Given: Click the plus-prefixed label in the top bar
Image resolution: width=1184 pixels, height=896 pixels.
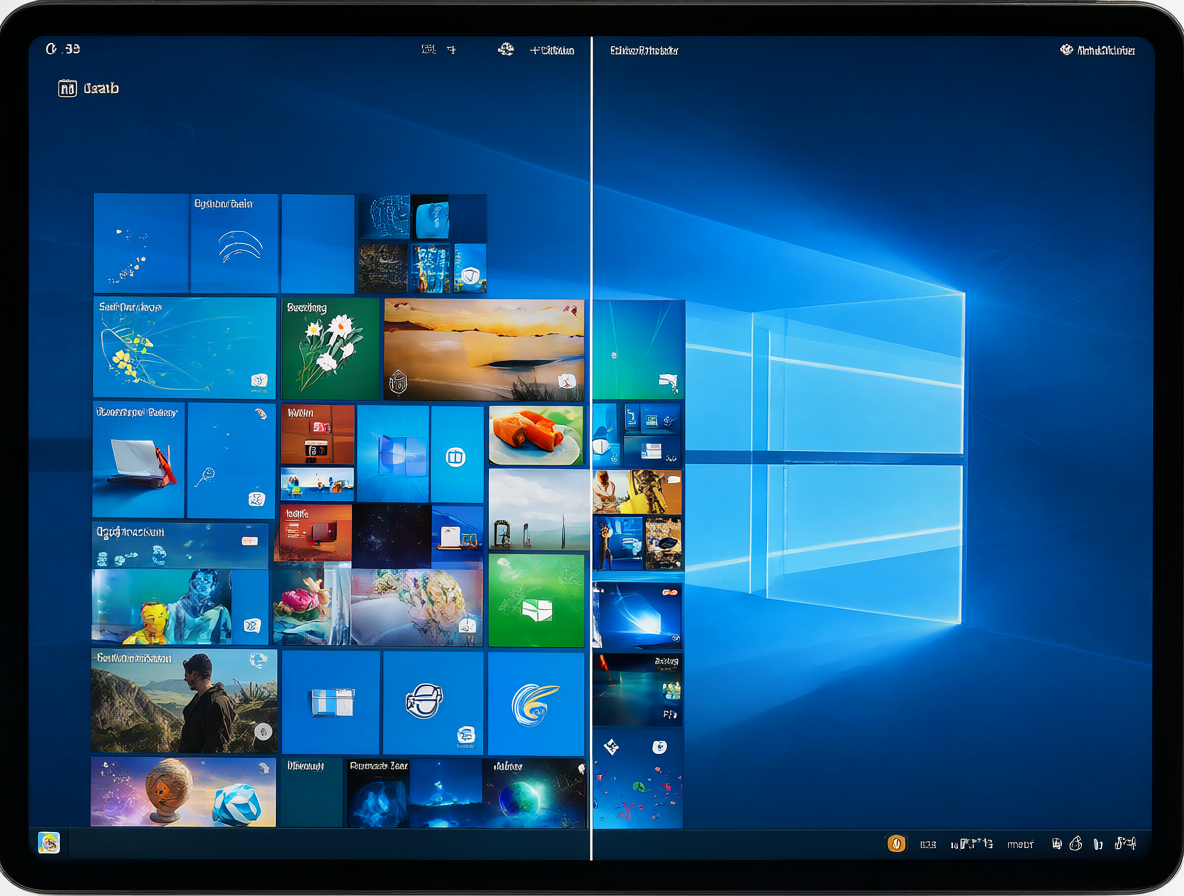Looking at the screenshot, I should [552, 51].
